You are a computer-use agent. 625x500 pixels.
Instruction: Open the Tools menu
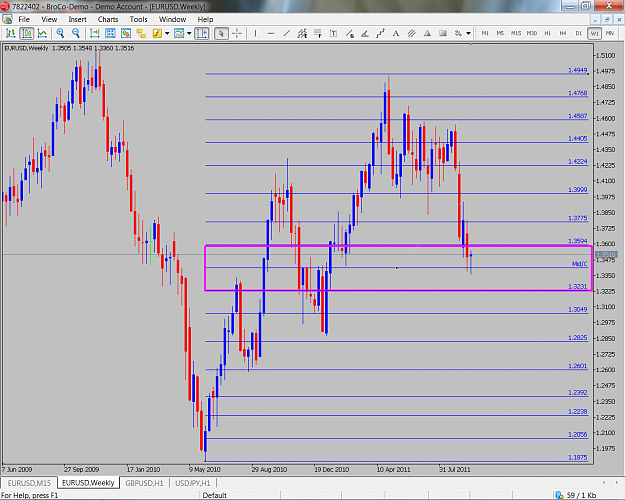point(138,19)
